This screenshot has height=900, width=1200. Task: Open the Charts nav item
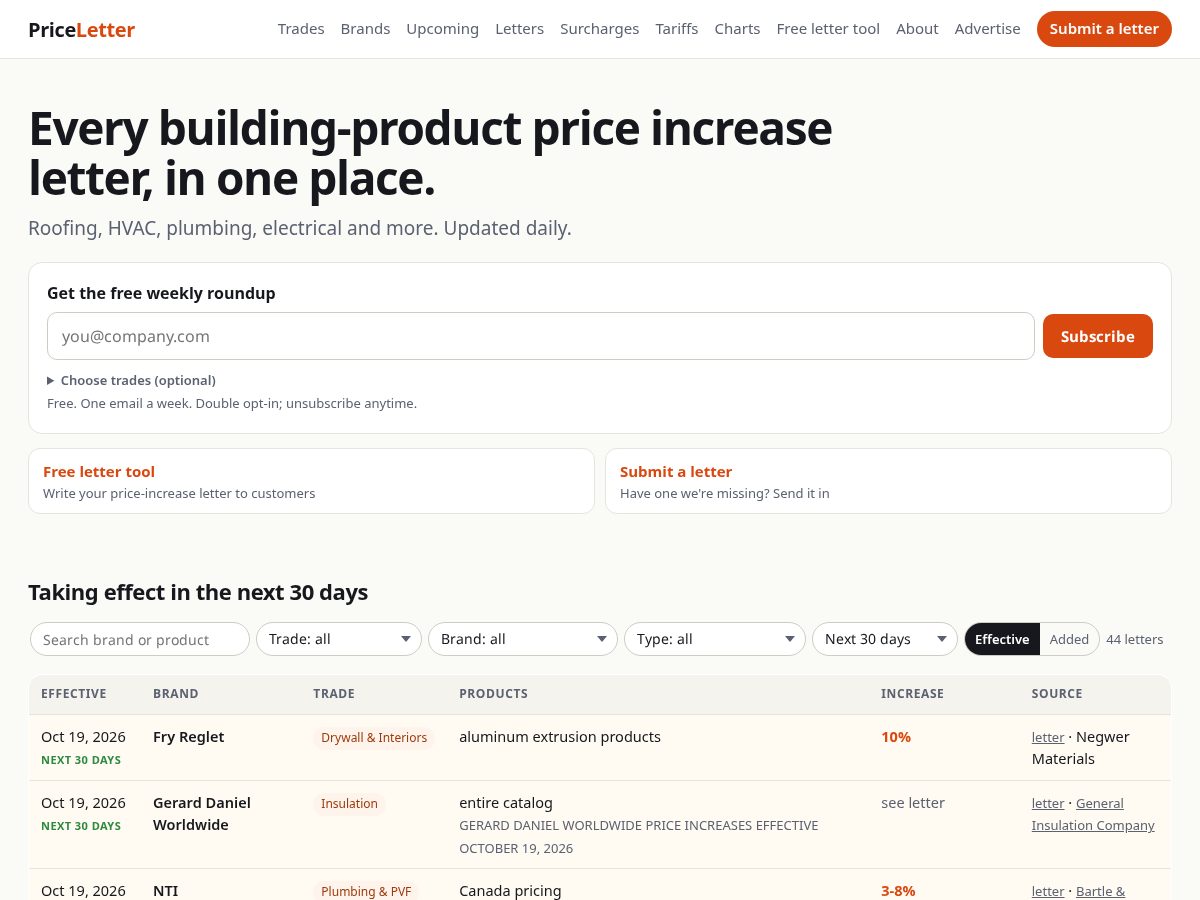pos(737,29)
